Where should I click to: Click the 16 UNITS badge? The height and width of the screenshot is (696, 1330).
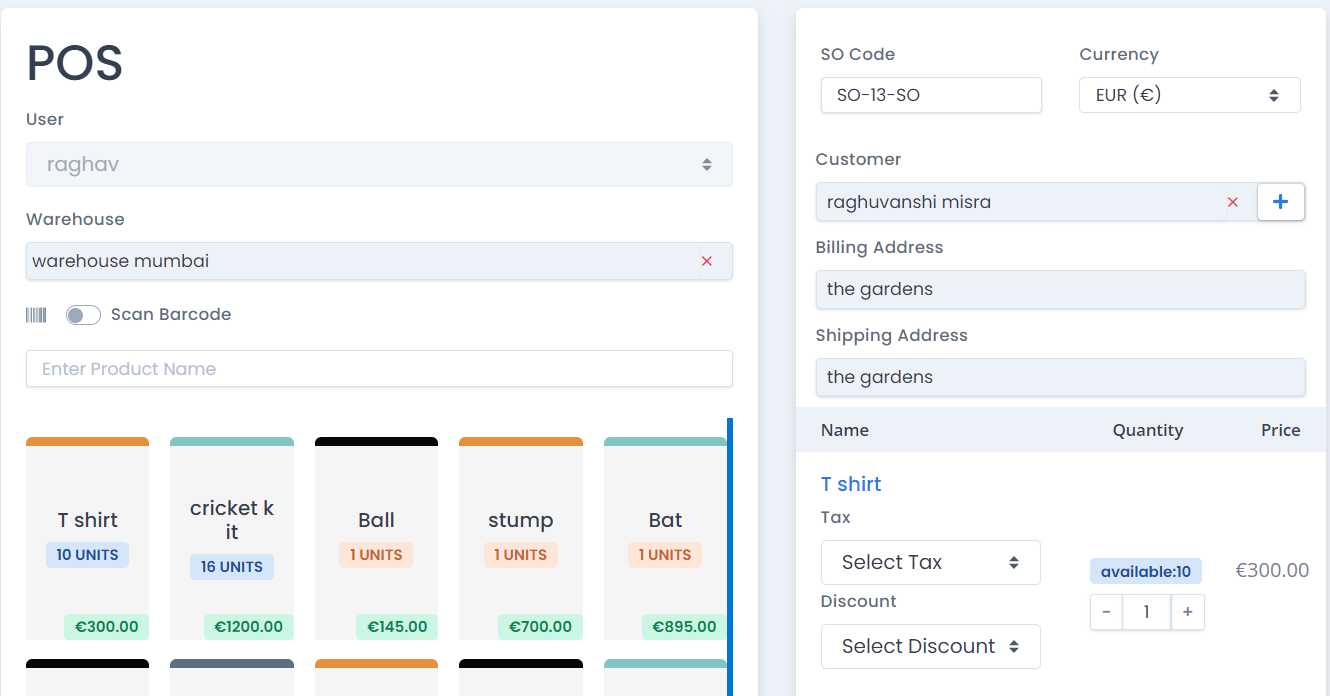232,567
